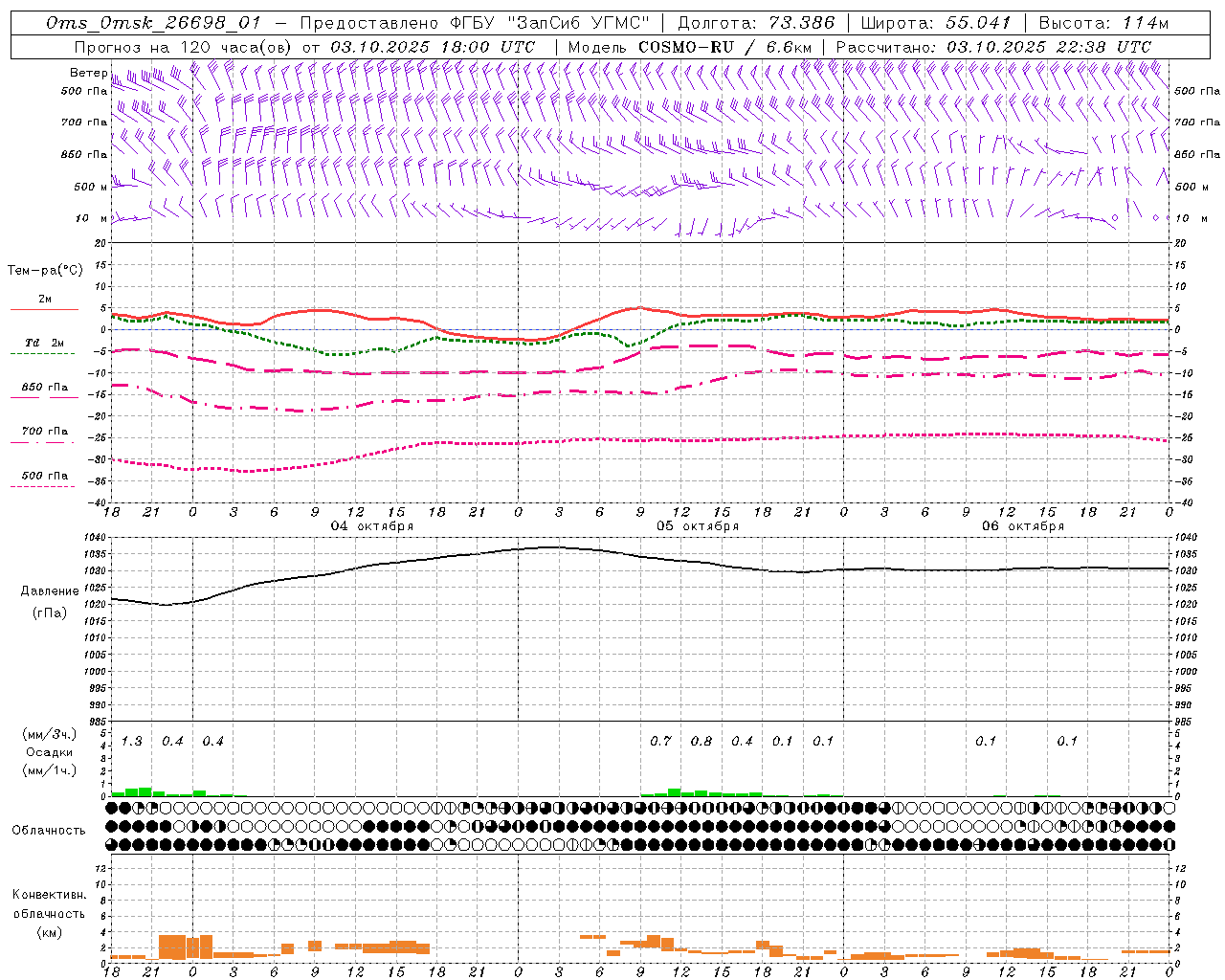Click the Высота: 114м value
Viewport: 1225px width, 980px height.
(x=1103, y=23)
